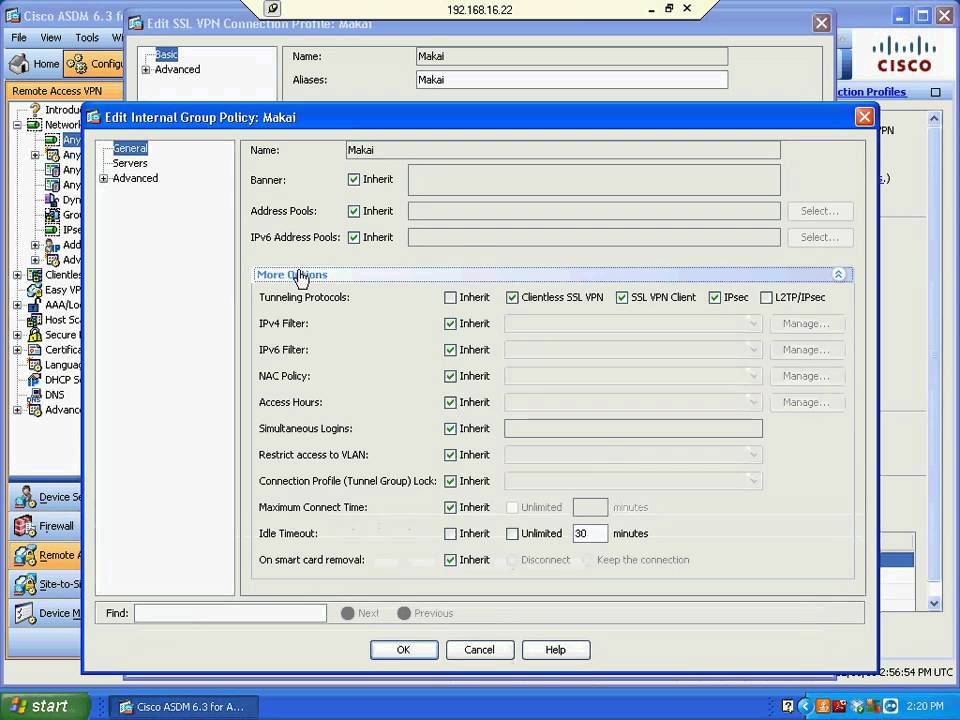Open Site-to-Site VPN navigation icon
960x720 pixels.
pos(25,584)
